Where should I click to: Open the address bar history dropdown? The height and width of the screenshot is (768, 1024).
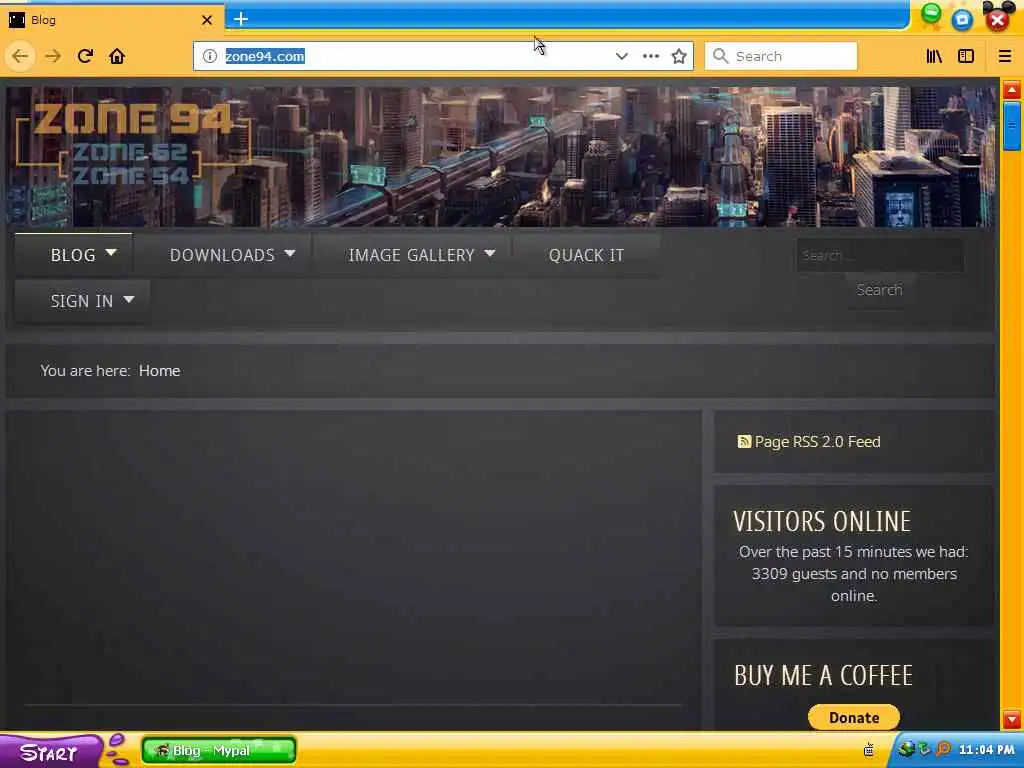pyautogui.click(x=622, y=56)
